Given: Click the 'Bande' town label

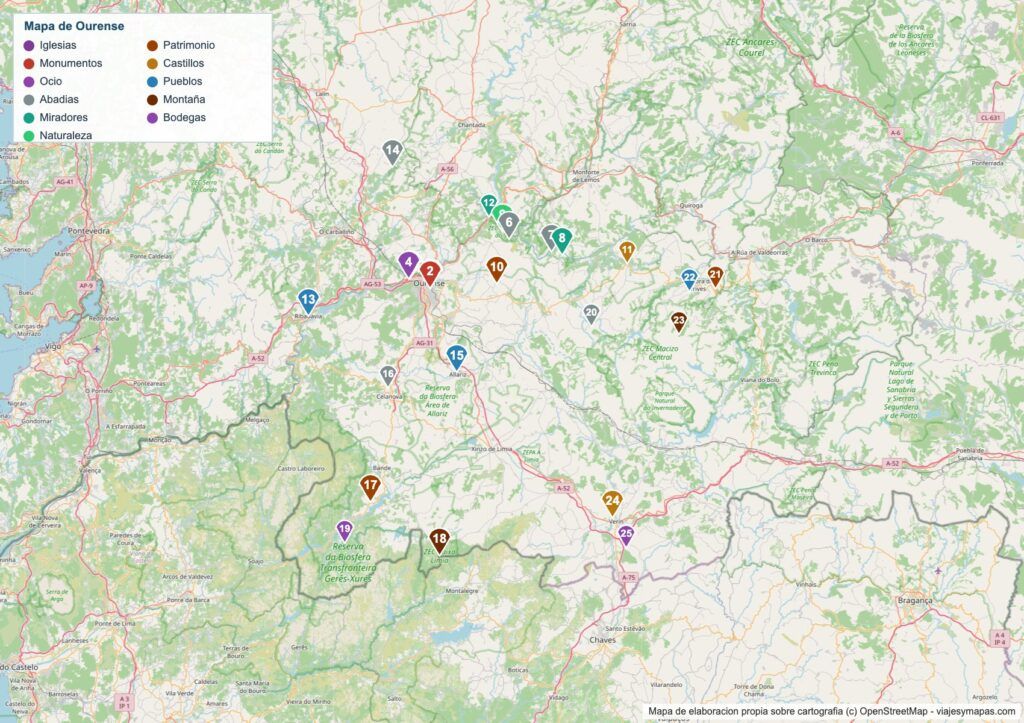Looking at the screenshot, I should point(381,468).
